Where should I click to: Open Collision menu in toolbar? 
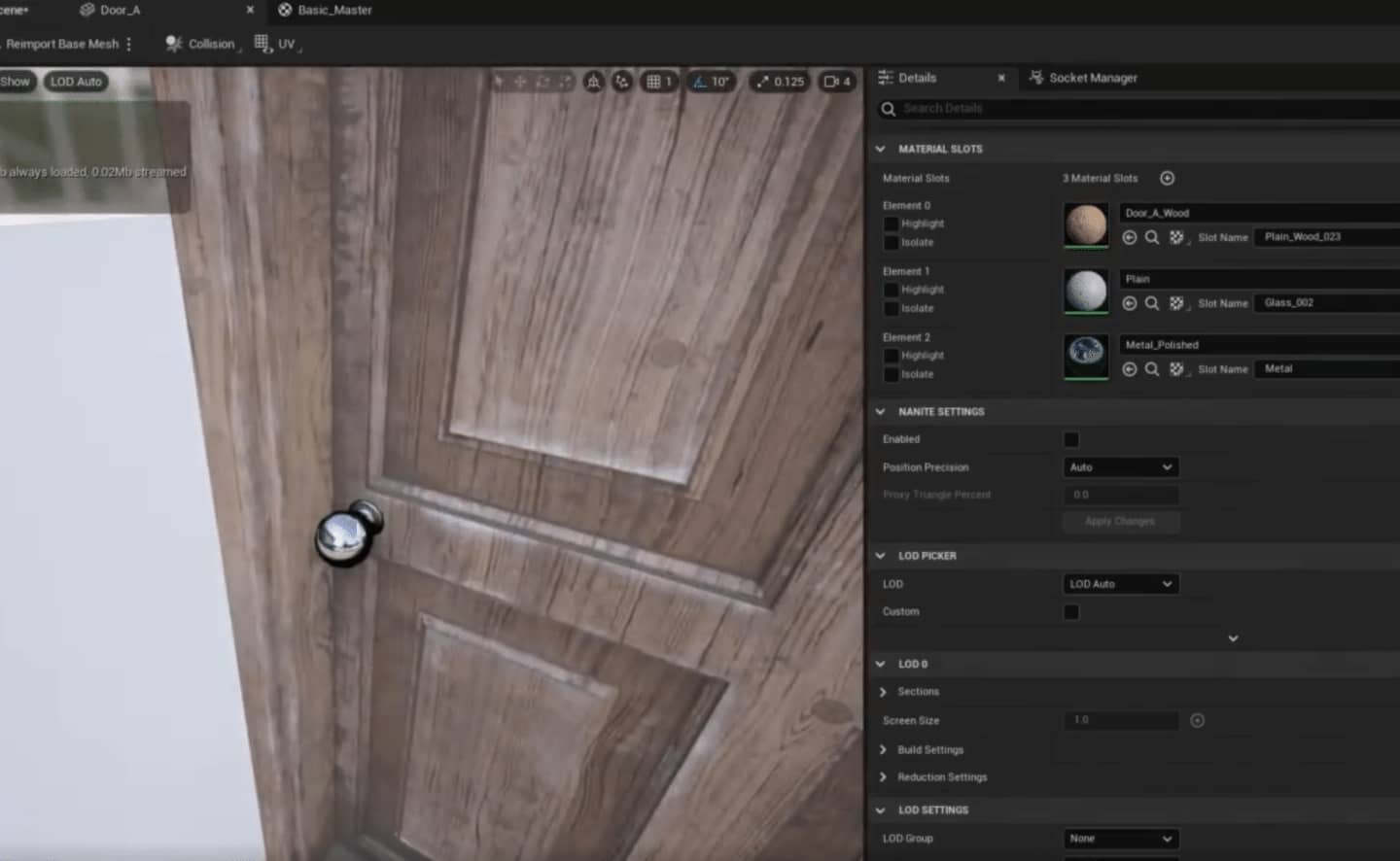tap(202, 44)
